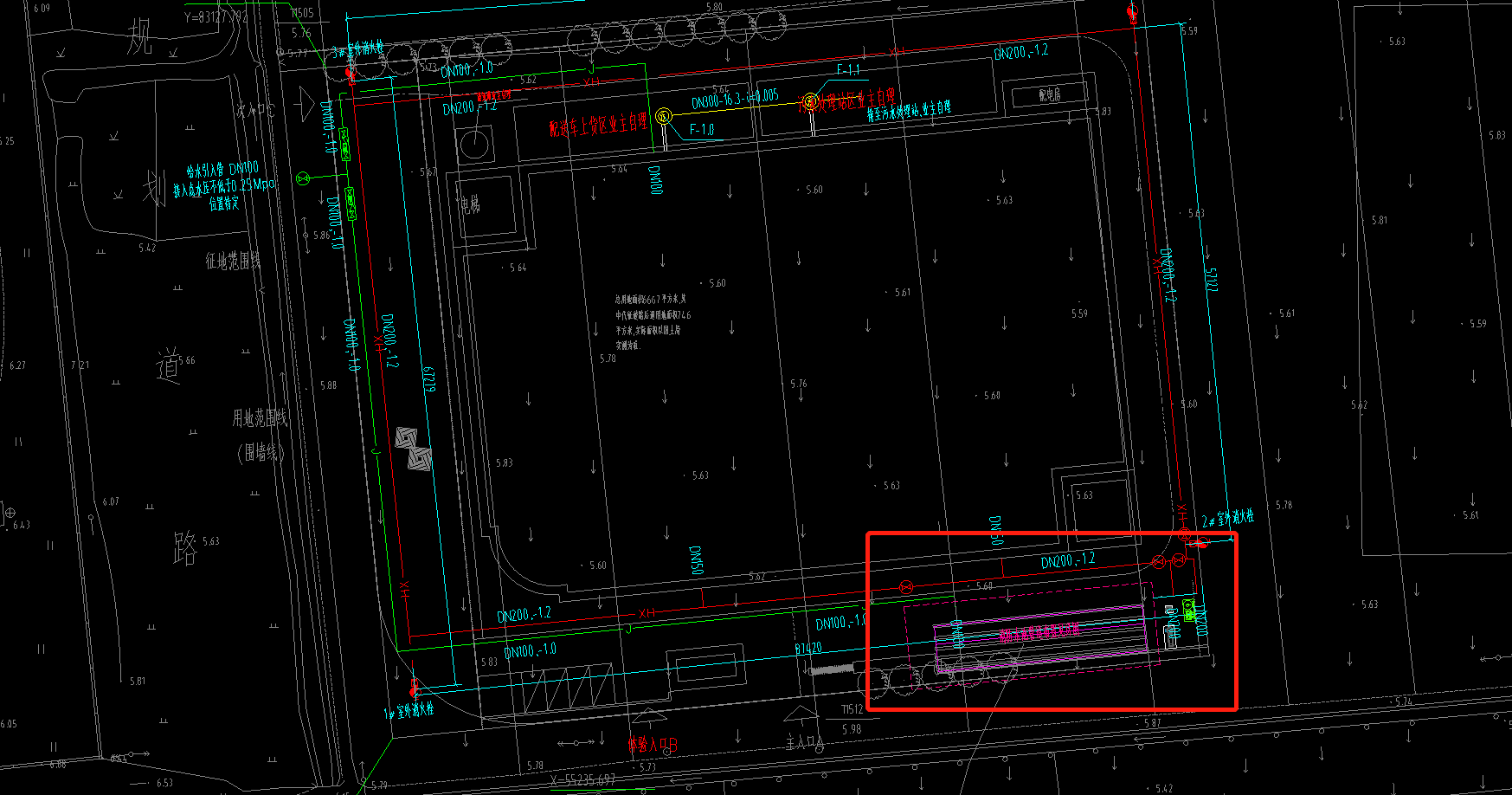Image resolution: width=1512 pixels, height=795 pixels.
Task: Select the yellow manhole symbol labeled F-1.1
Action: (x=810, y=102)
